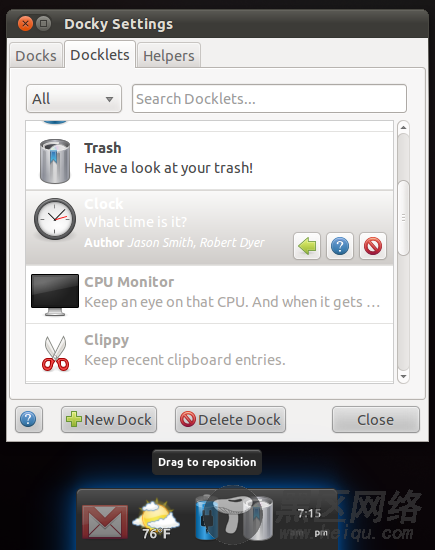
Task: Click the scrollbar down arrow
Action: point(403,376)
